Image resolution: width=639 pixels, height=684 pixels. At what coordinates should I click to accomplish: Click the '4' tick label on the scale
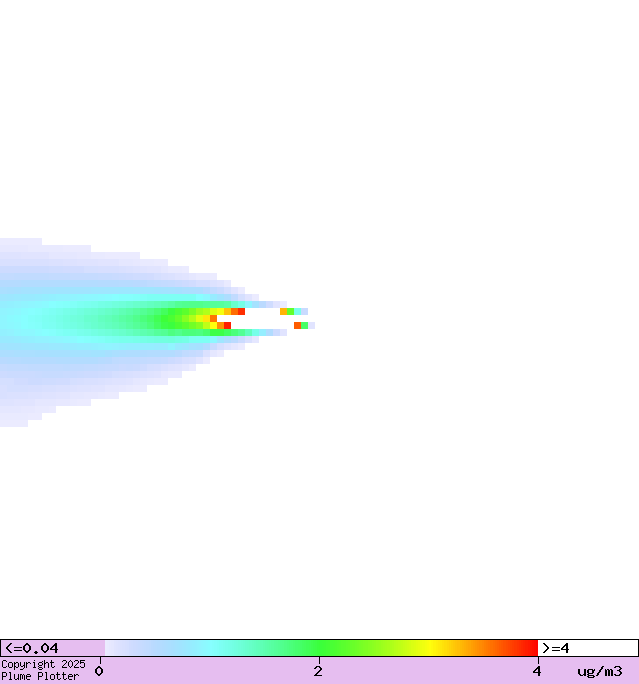click(537, 671)
